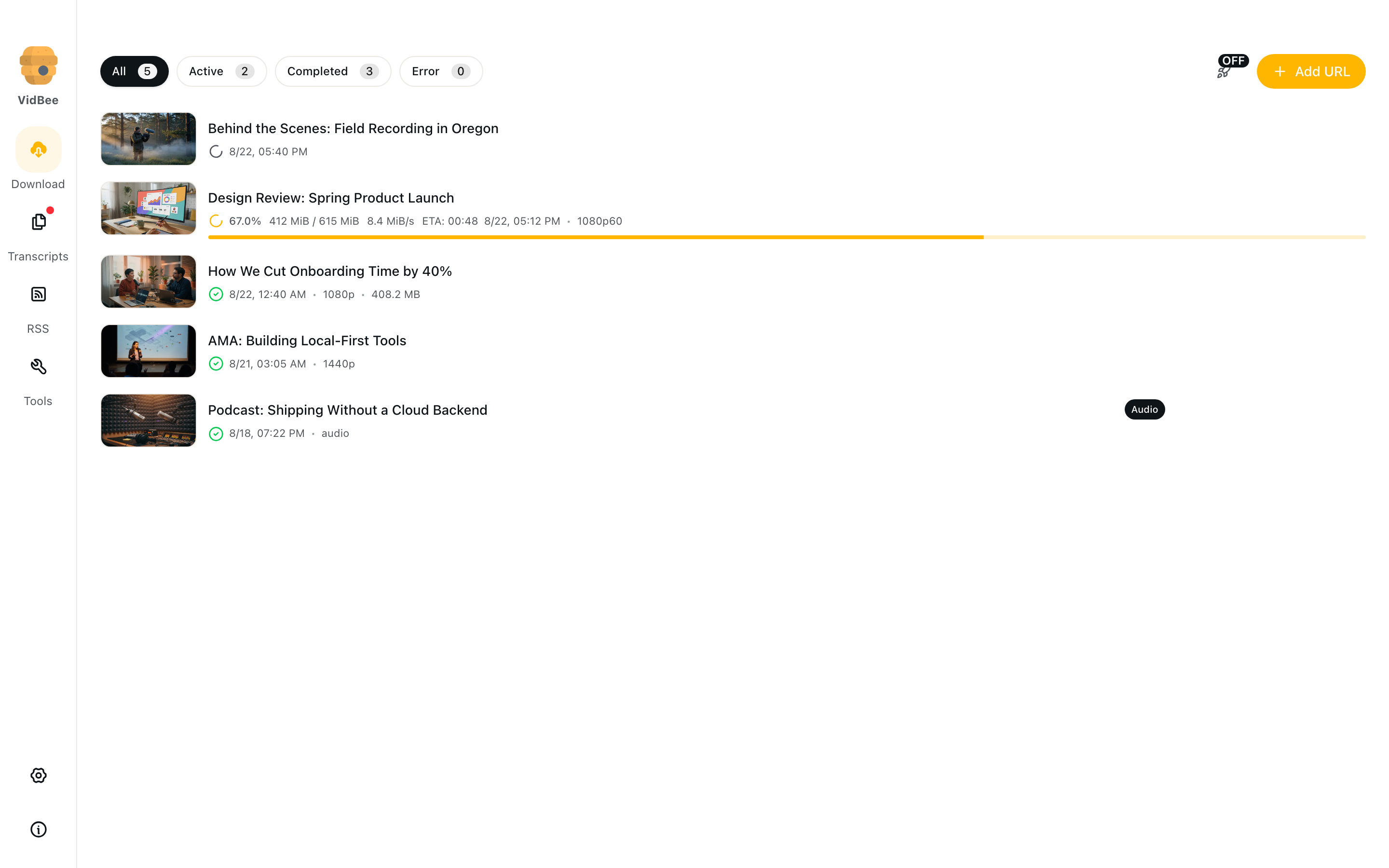Switch to the Completed filter tab
Viewport: 1389px width, 868px height.
coord(333,71)
